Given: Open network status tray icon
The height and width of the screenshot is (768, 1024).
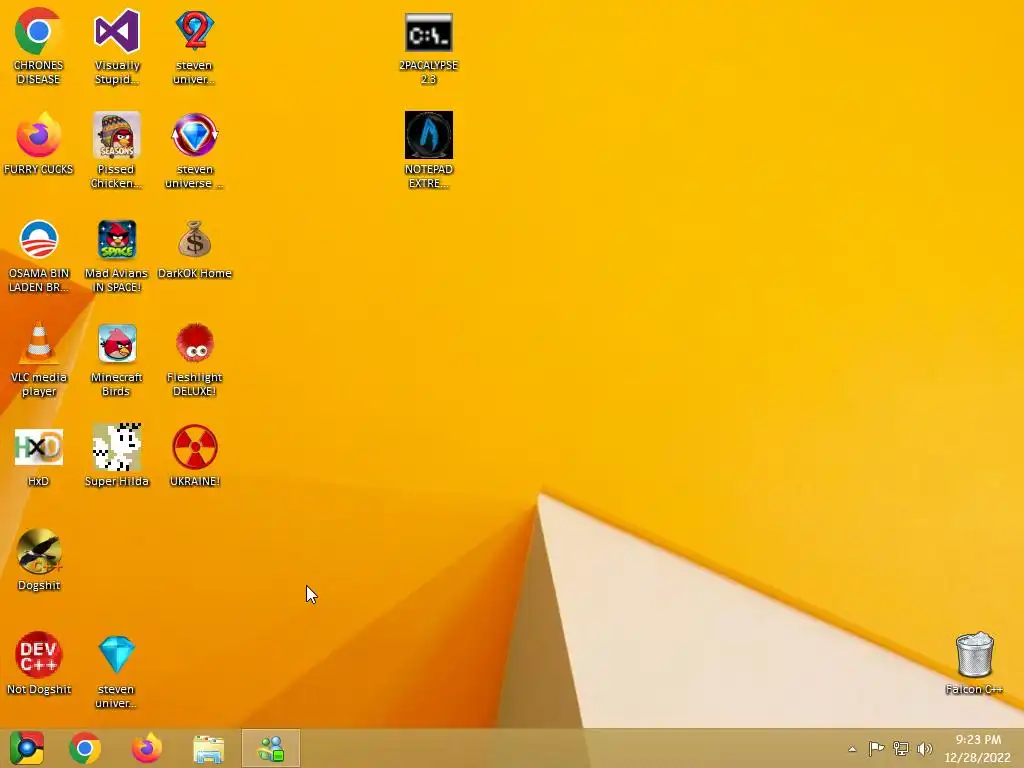Looking at the screenshot, I should [x=901, y=748].
